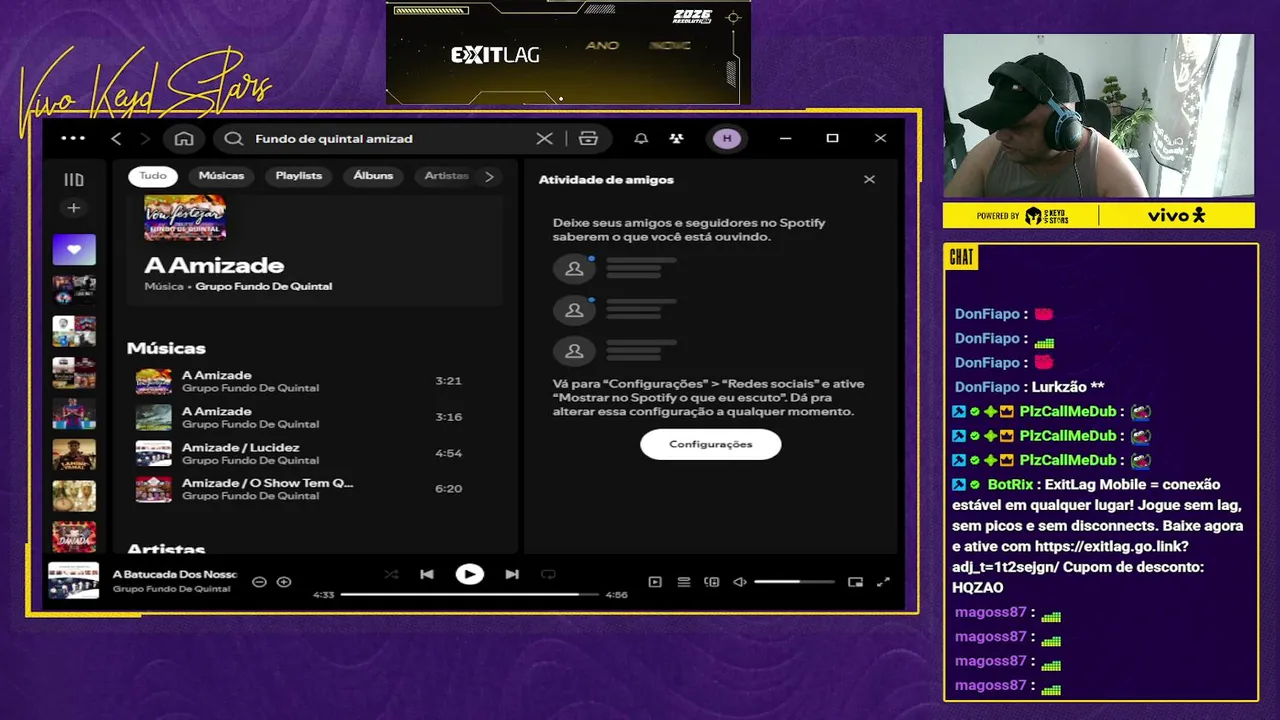Open the notifications bell
The image size is (1280, 720).
point(641,138)
